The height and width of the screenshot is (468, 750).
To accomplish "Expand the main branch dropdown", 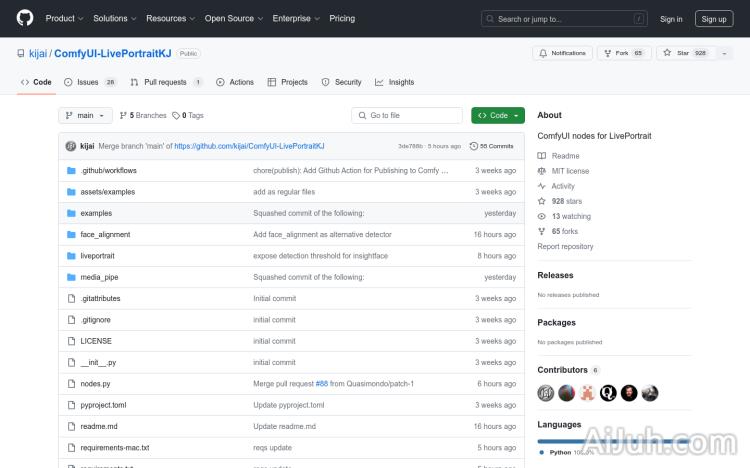I will click(84, 116).
